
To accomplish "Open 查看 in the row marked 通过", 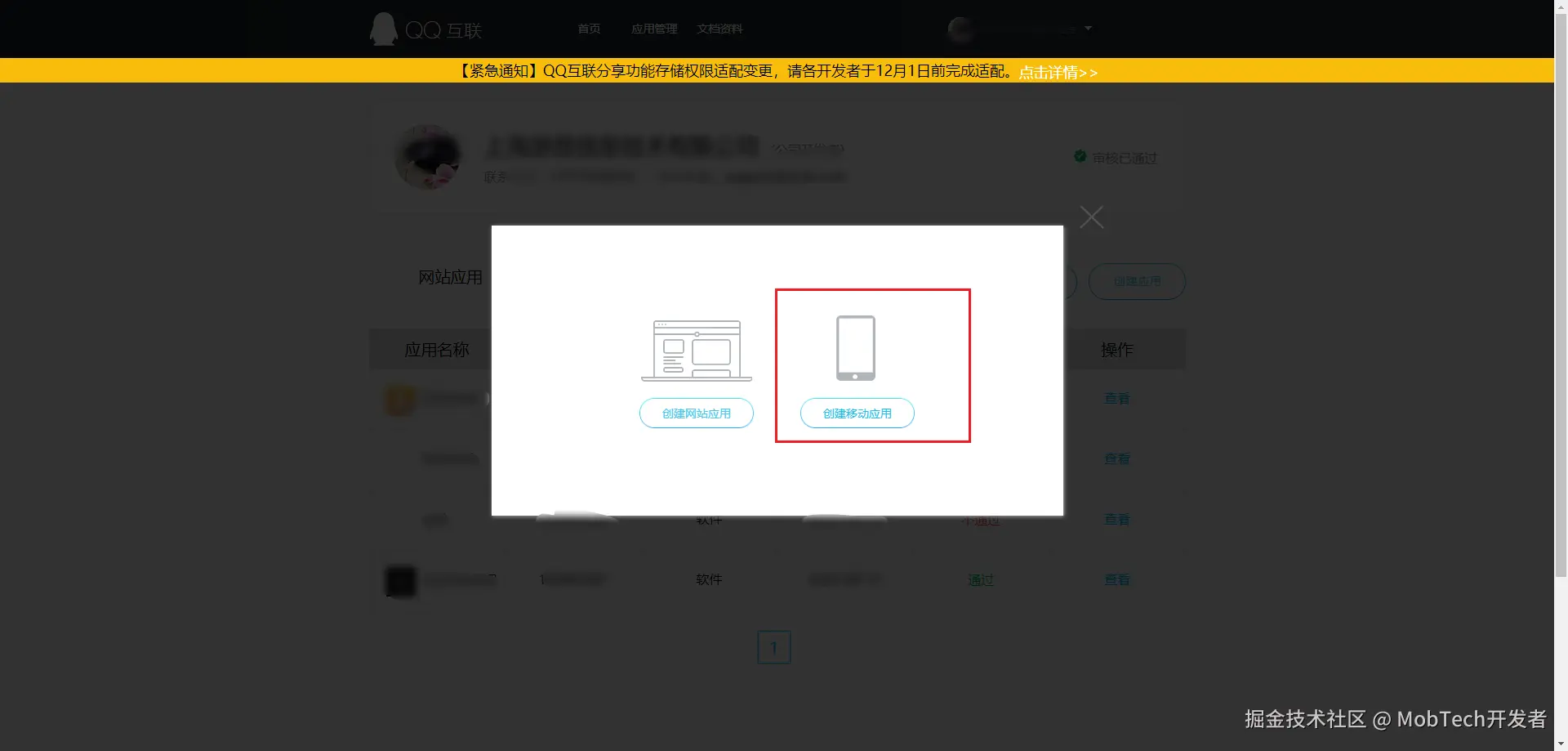I will coord(1116,579).
